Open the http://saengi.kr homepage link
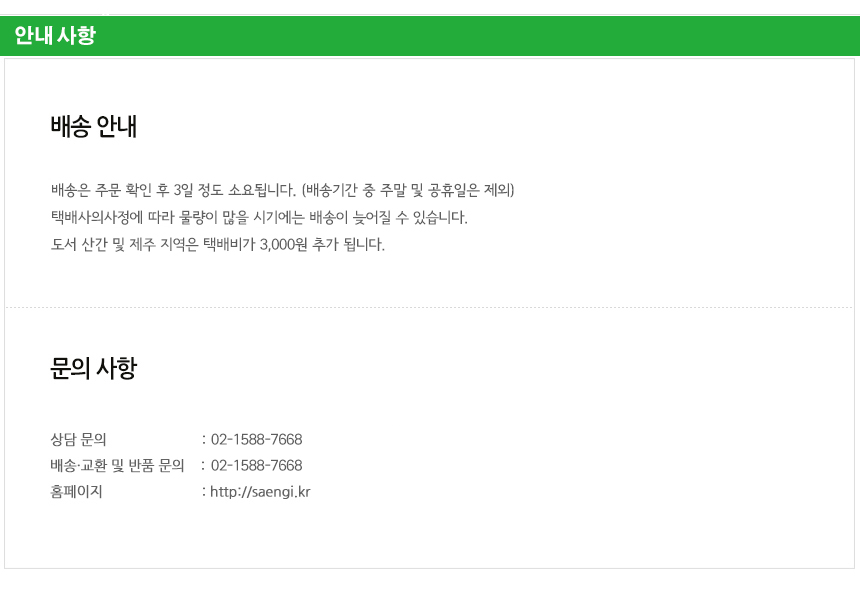 pyautogui.click(x=260, y=492)
